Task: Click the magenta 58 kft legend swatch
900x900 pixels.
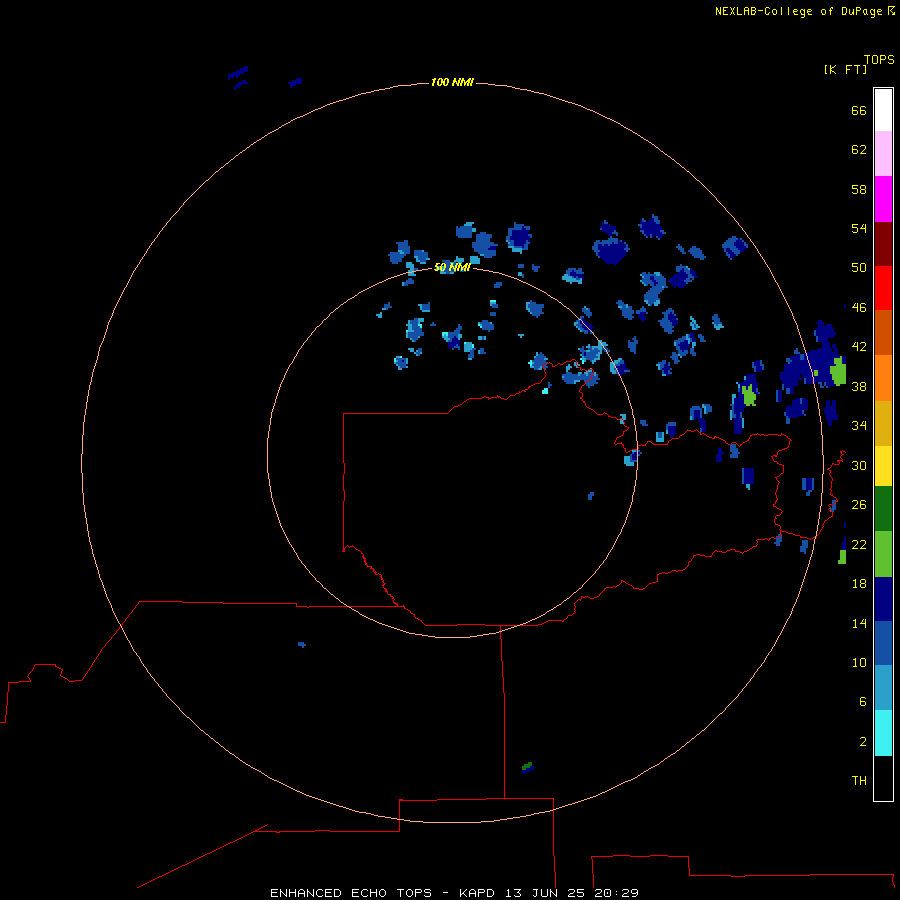Action: (x=883, y=199)
